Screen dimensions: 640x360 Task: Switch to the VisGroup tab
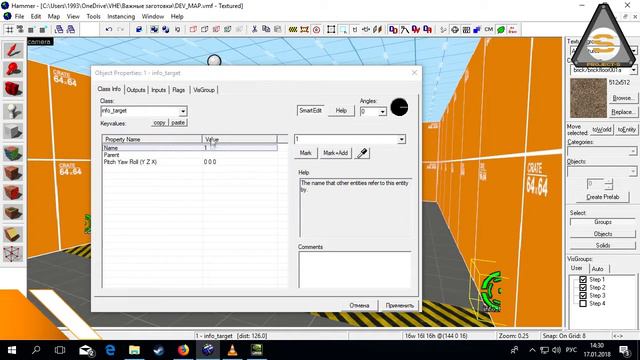coord(204,90)
